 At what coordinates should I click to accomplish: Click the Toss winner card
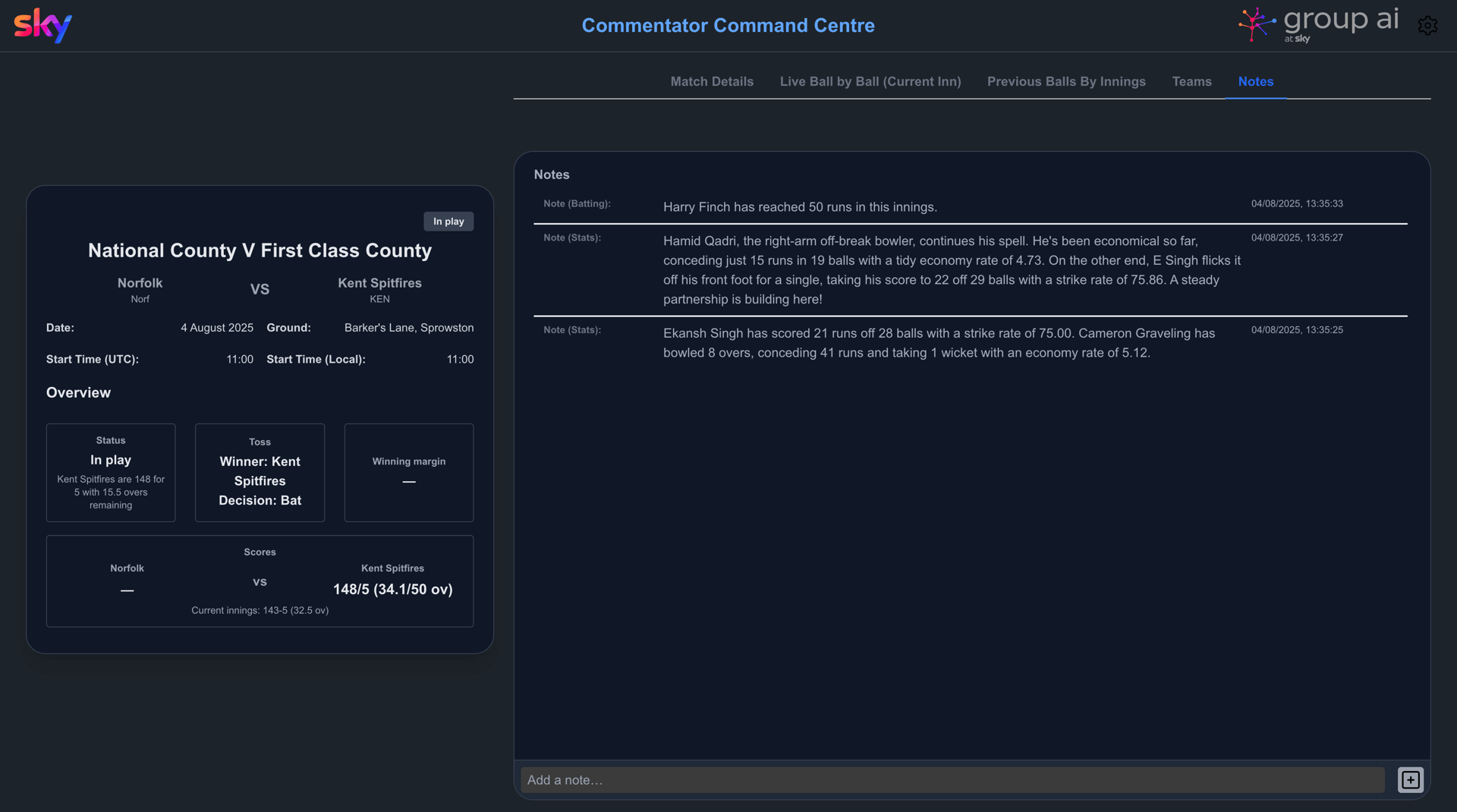click(260, 472)
